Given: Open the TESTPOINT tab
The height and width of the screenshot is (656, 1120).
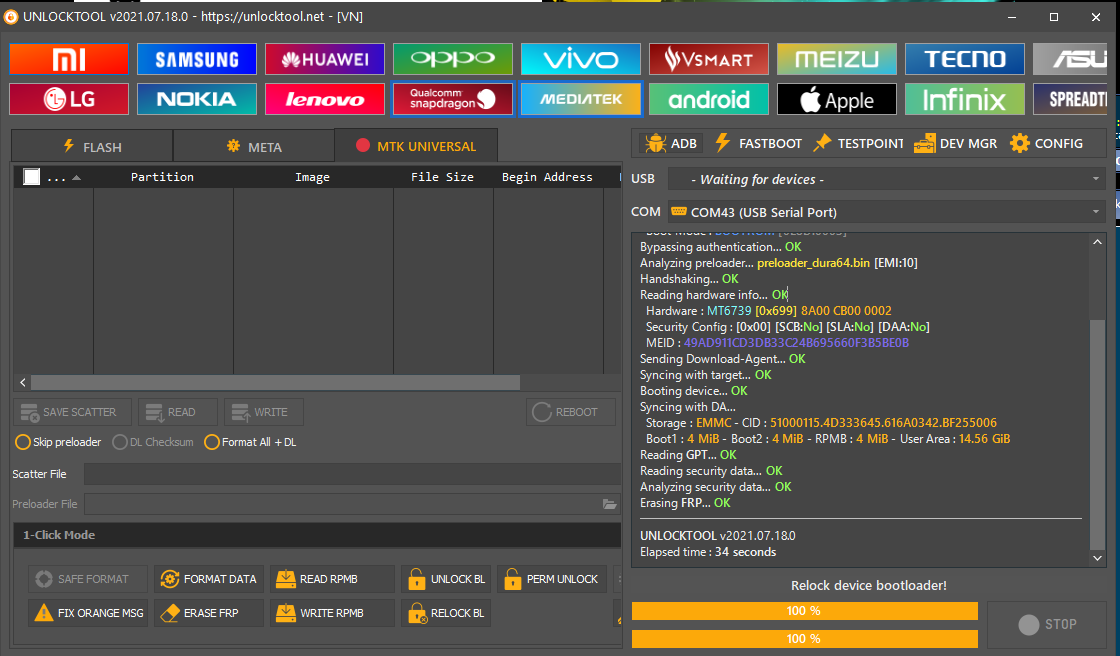Looking at the screenshot, I should coord(859,144).
